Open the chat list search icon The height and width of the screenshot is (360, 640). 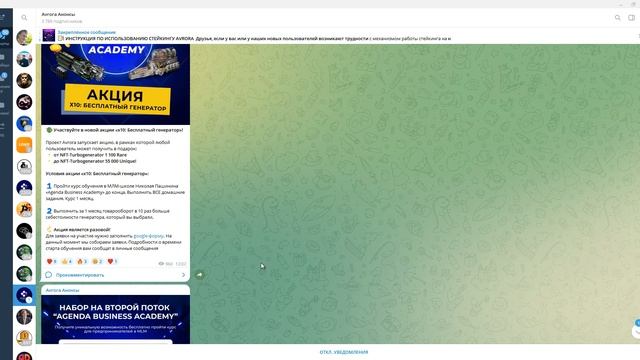click(24, 18)
